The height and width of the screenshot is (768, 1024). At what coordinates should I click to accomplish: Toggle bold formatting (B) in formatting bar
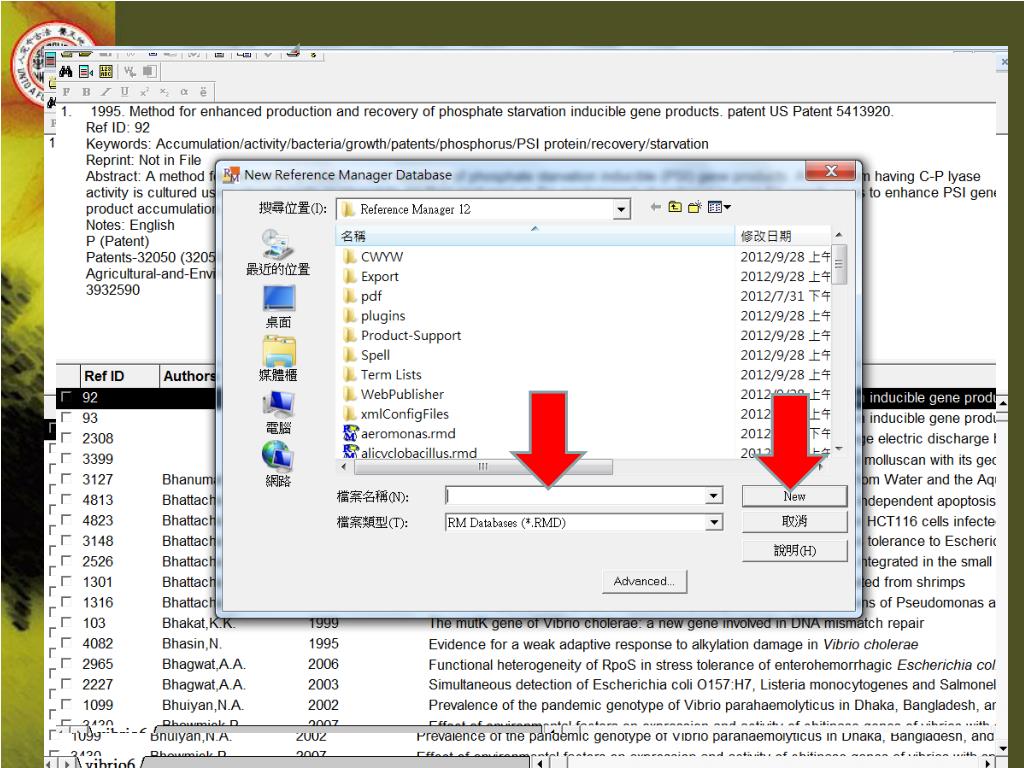click(x=86, y=92)
